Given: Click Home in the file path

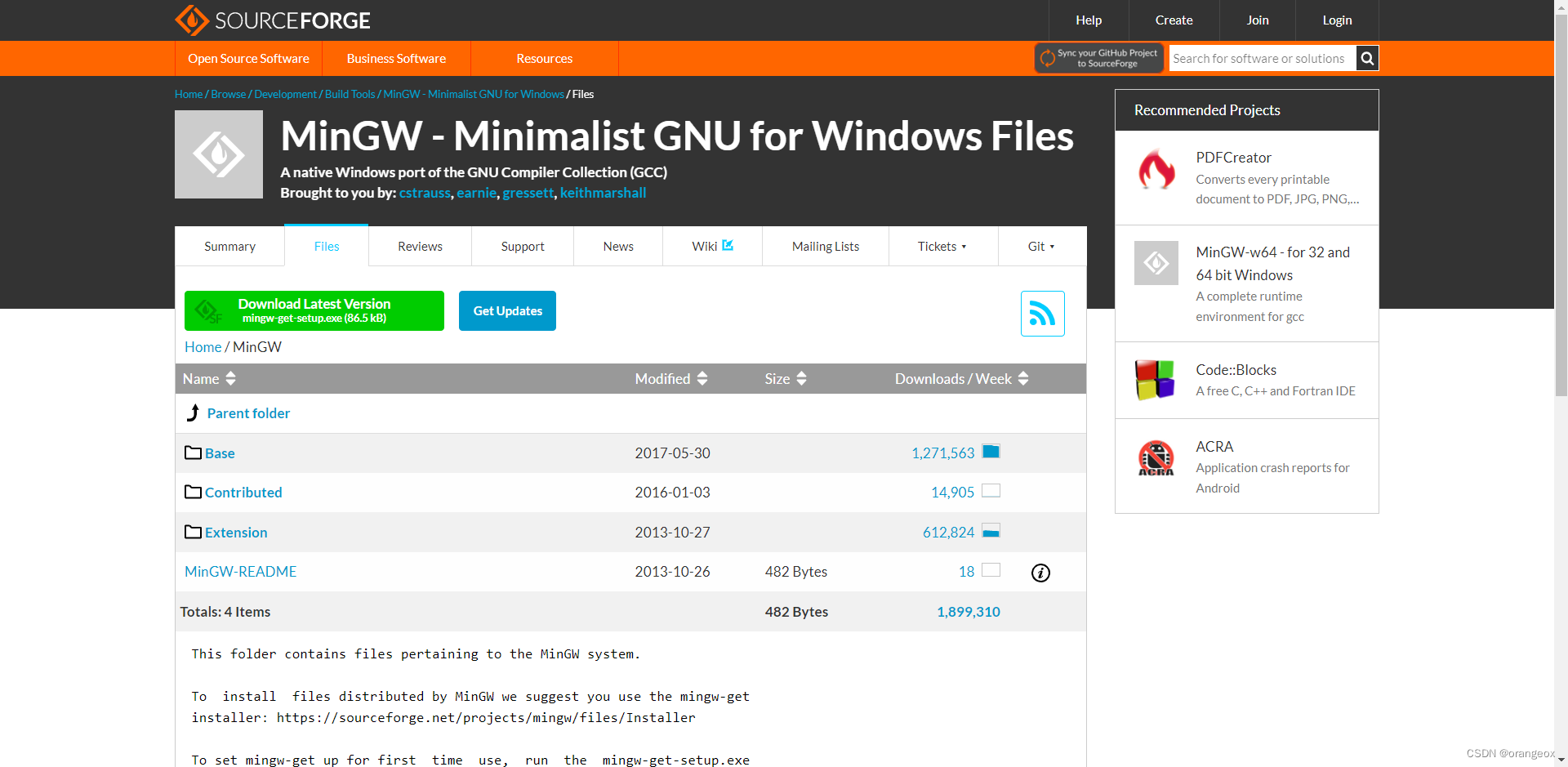Looking at the screenshot, I should 203,347.
